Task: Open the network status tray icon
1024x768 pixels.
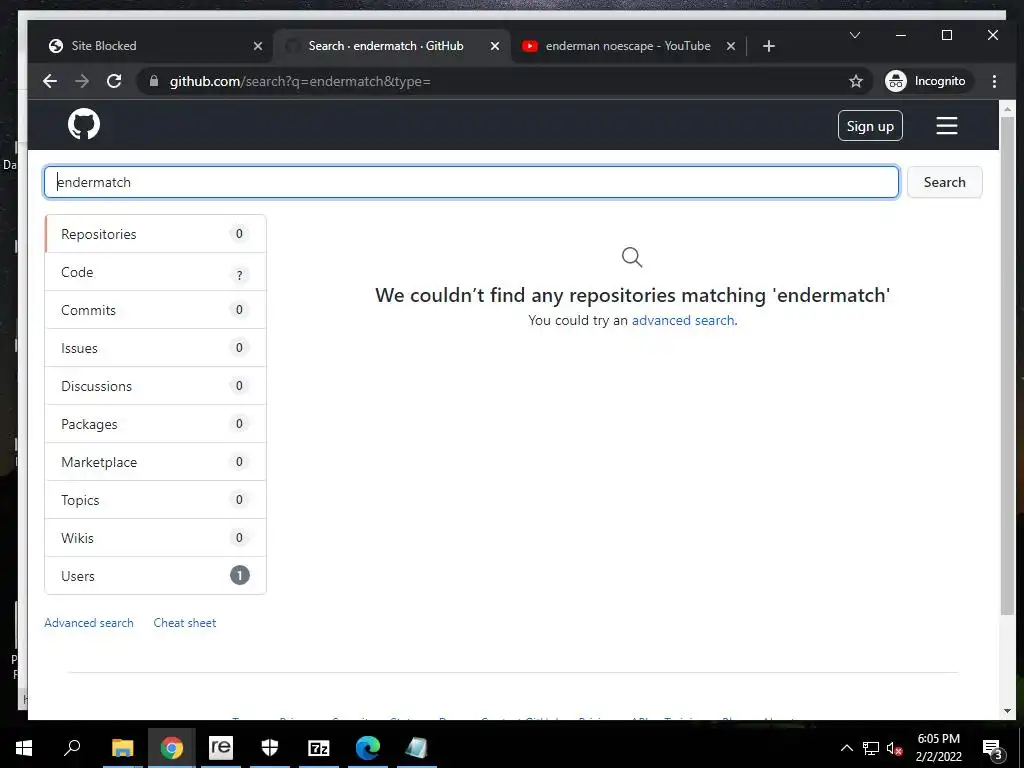Action: [871, 748]
